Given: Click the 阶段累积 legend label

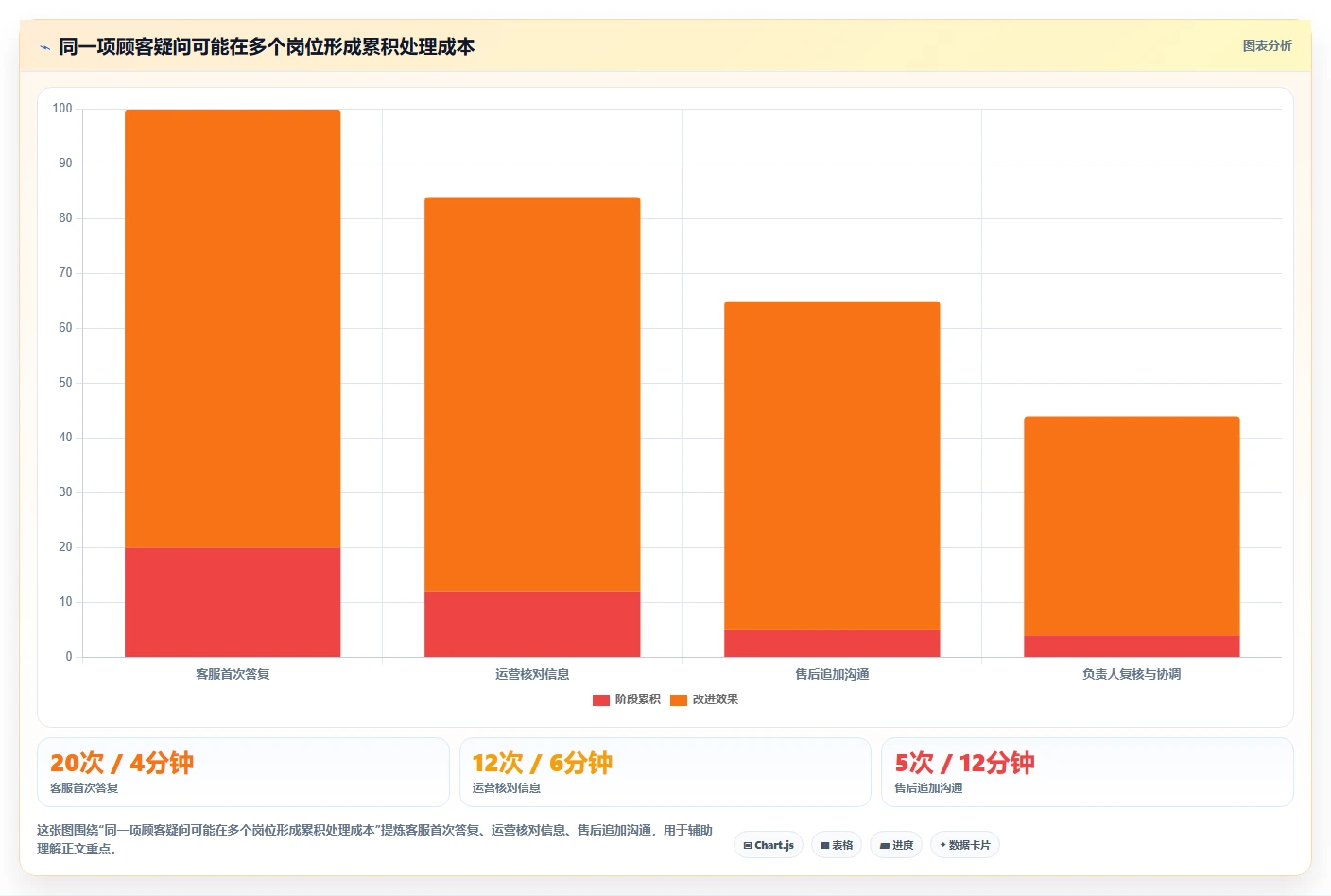Looking at the screenshot, I should [637, 699].
